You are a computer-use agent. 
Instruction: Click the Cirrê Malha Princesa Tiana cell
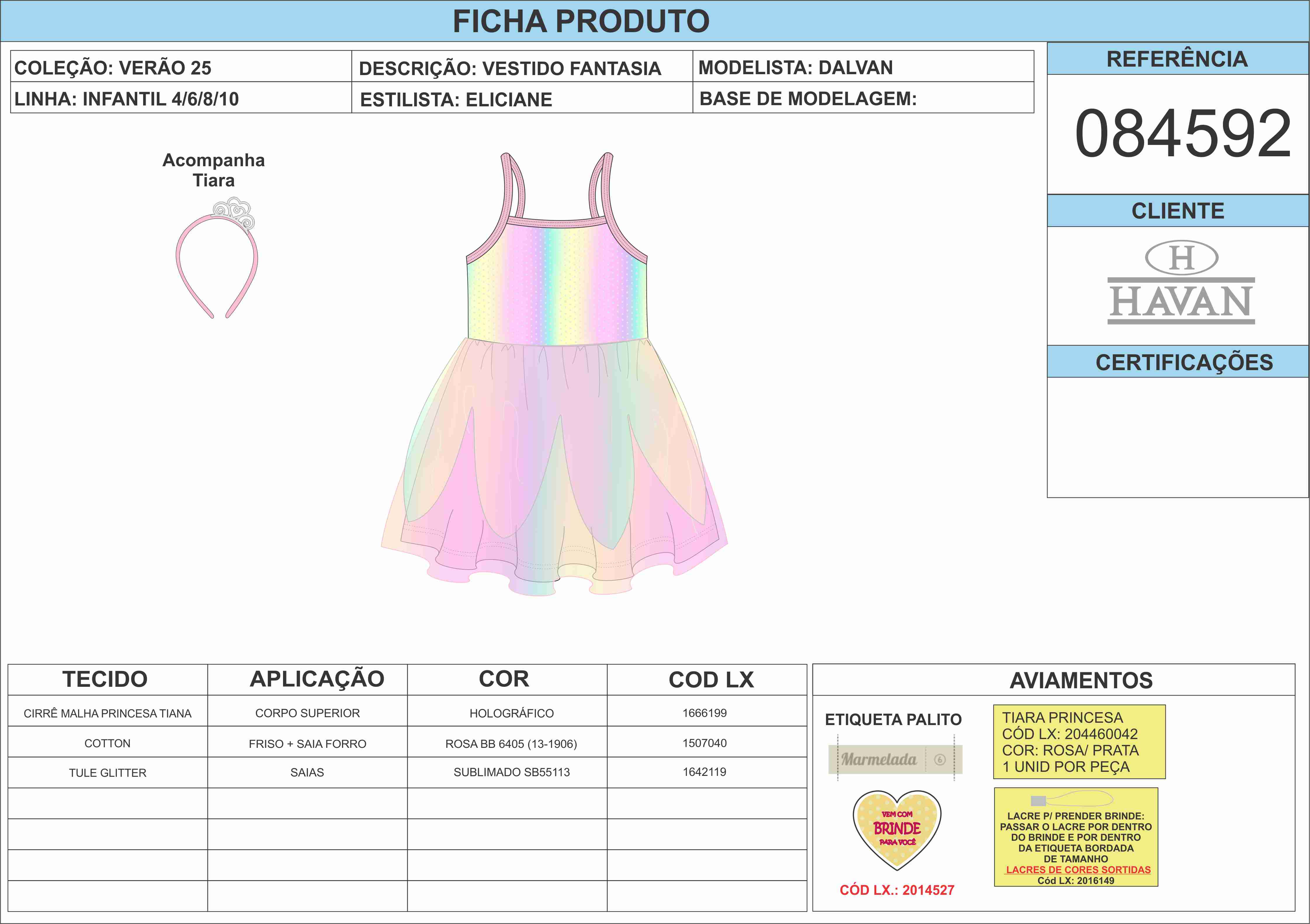coord(107,713)
